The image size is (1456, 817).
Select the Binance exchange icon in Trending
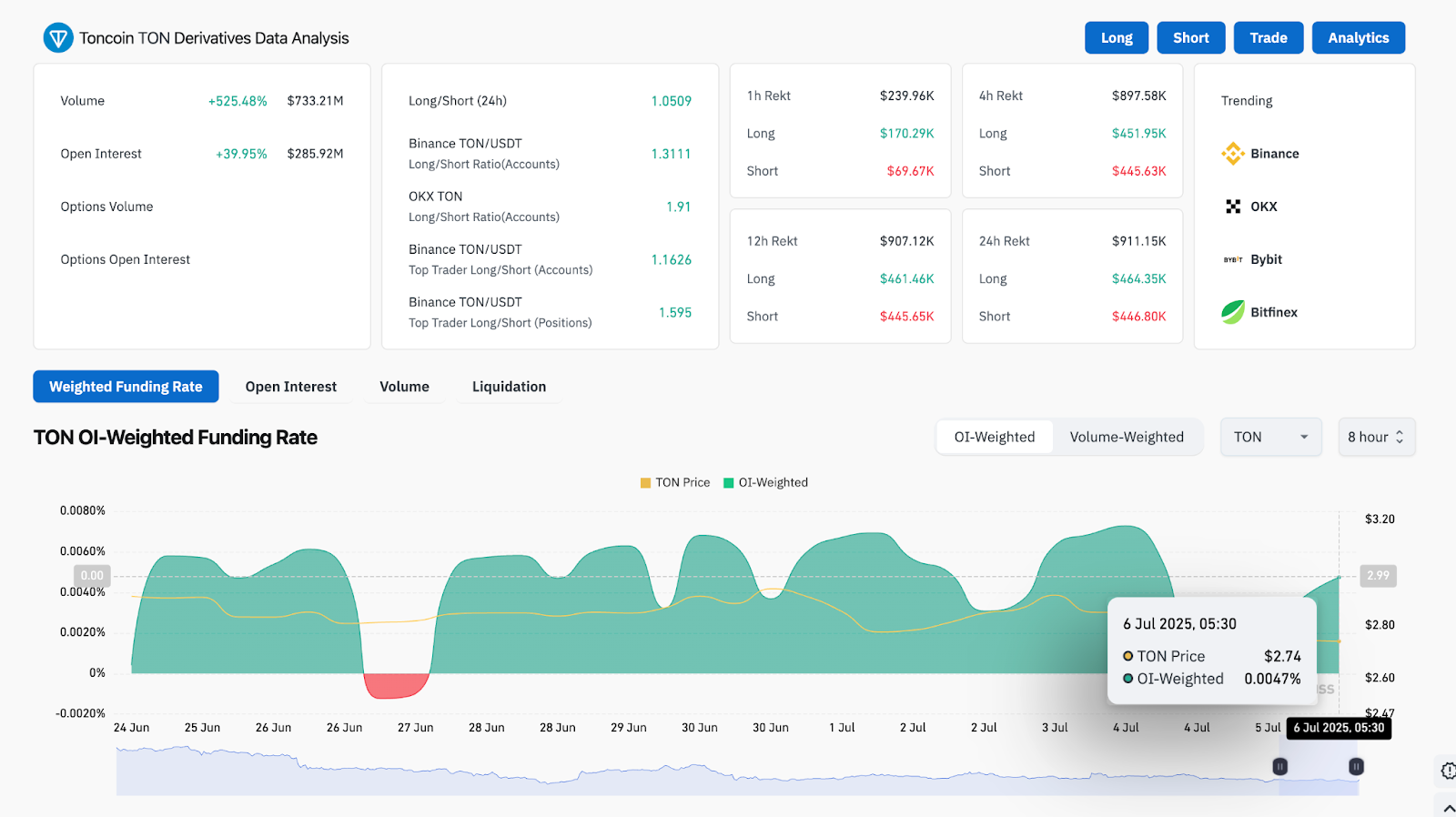coord(1233,154)
